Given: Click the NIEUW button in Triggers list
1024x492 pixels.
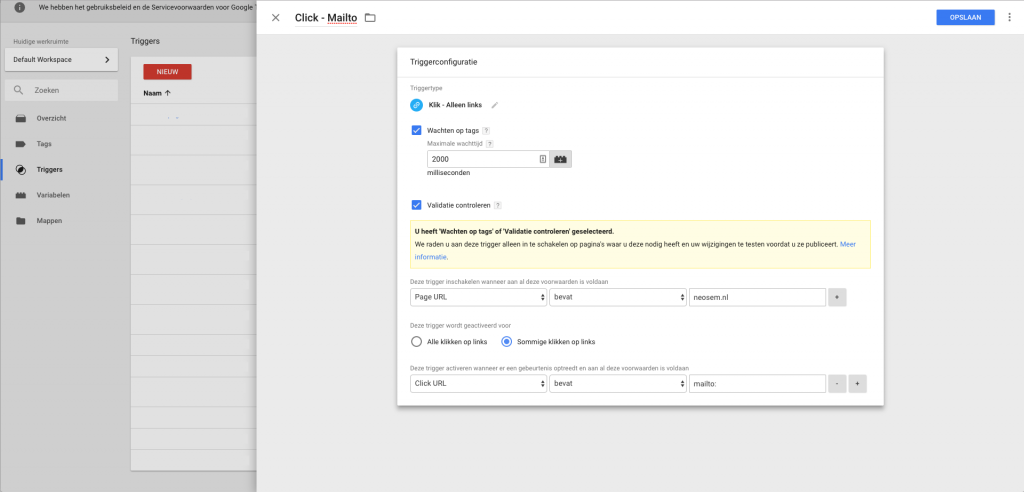Looking at the screenshot, I should pos(167,72).
